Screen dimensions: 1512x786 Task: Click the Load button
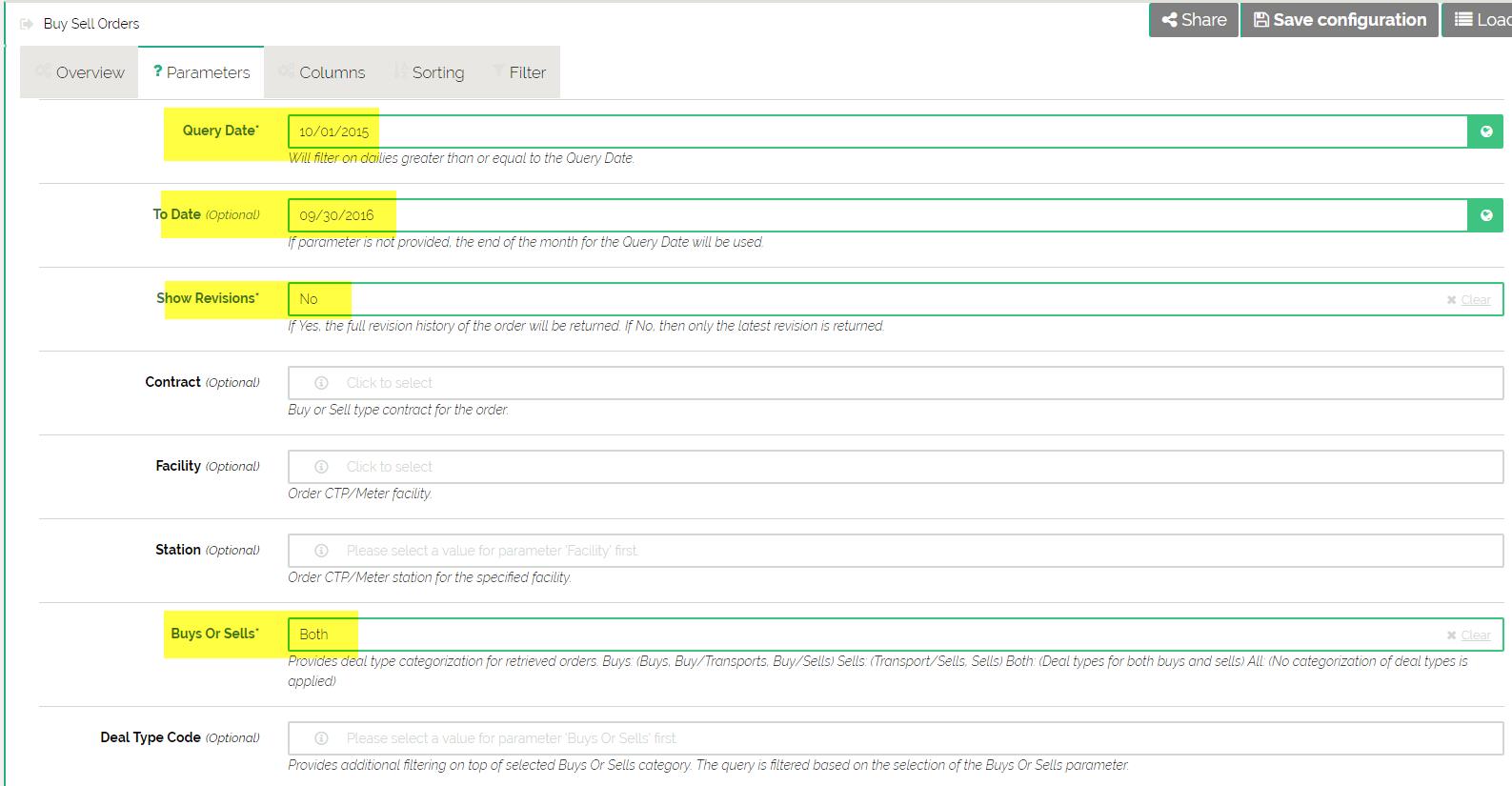[1482, 20]
